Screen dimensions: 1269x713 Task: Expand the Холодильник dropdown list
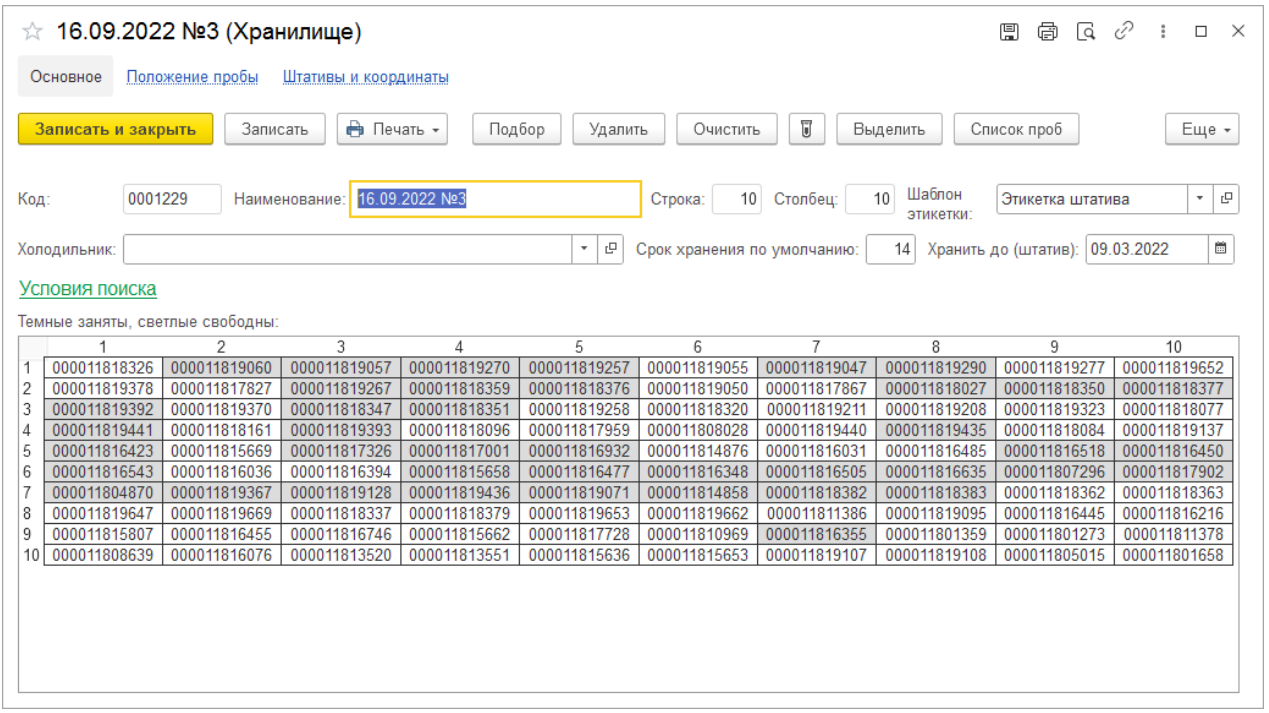pos(586,249)
